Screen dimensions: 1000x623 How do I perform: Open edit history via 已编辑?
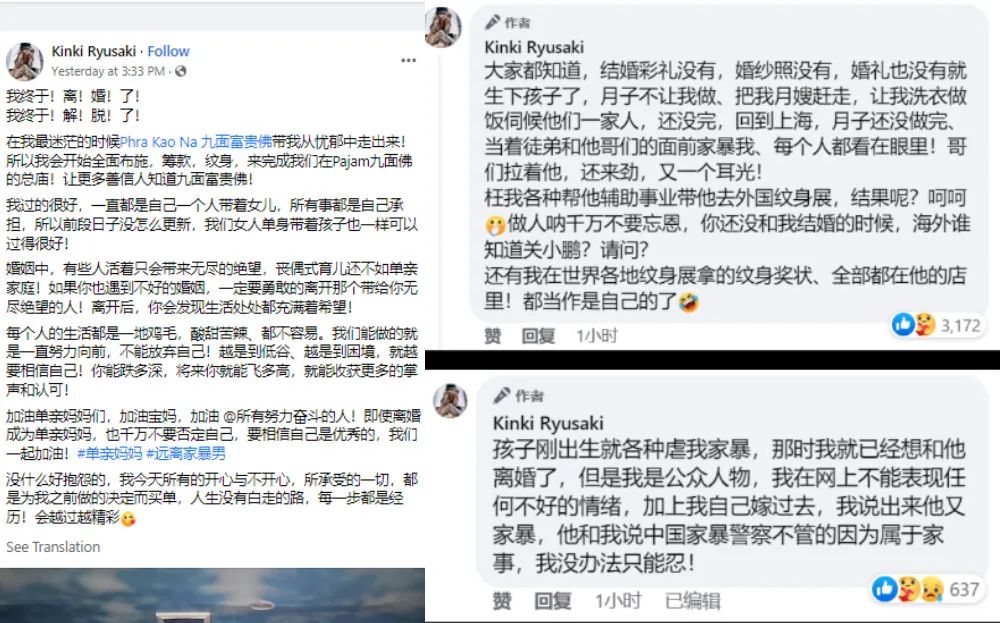(693, 601)
